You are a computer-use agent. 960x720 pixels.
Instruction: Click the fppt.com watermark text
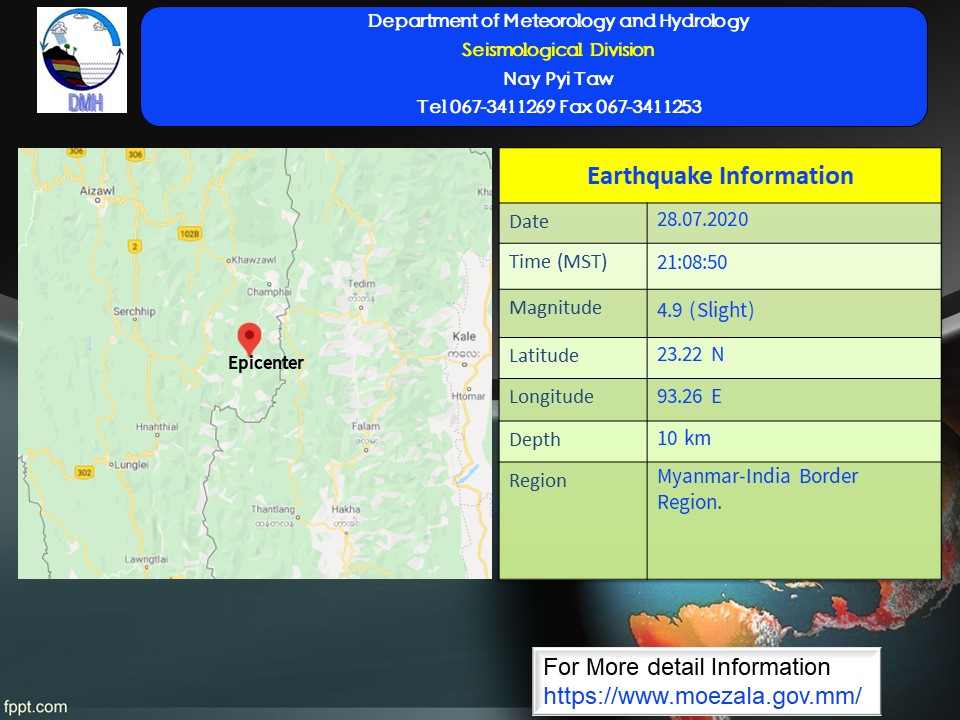[35, 707]
